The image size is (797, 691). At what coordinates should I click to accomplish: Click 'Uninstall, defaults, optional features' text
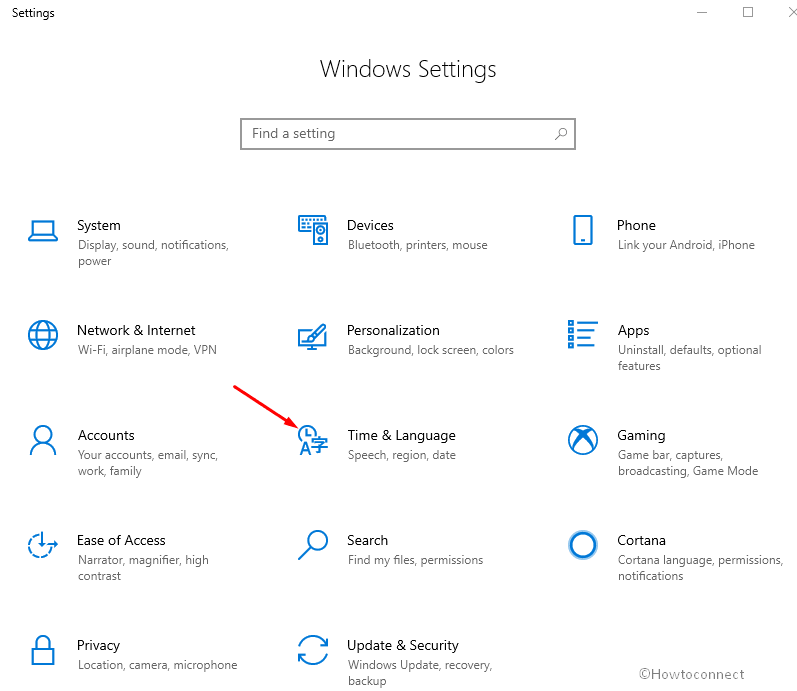(689, 358)
